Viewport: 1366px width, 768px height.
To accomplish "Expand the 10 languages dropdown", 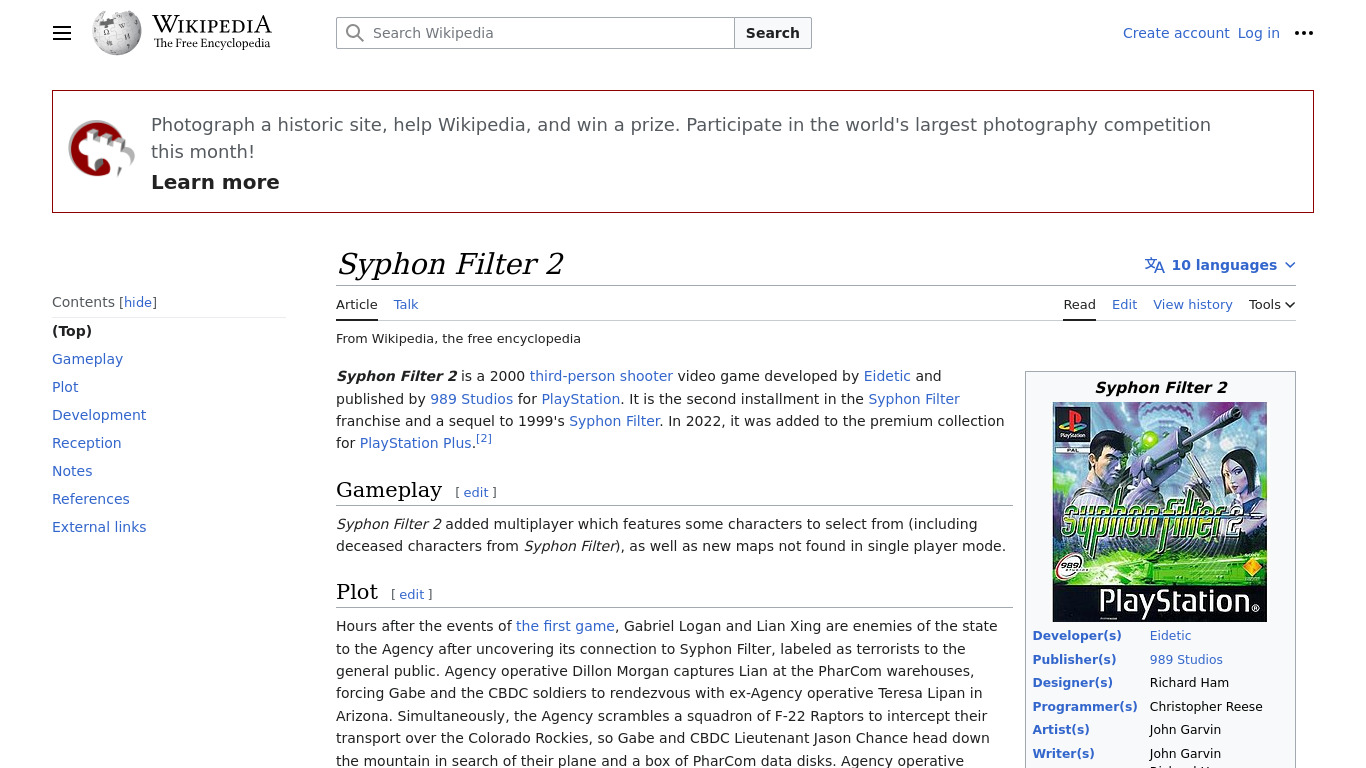I will [1220, 265].
